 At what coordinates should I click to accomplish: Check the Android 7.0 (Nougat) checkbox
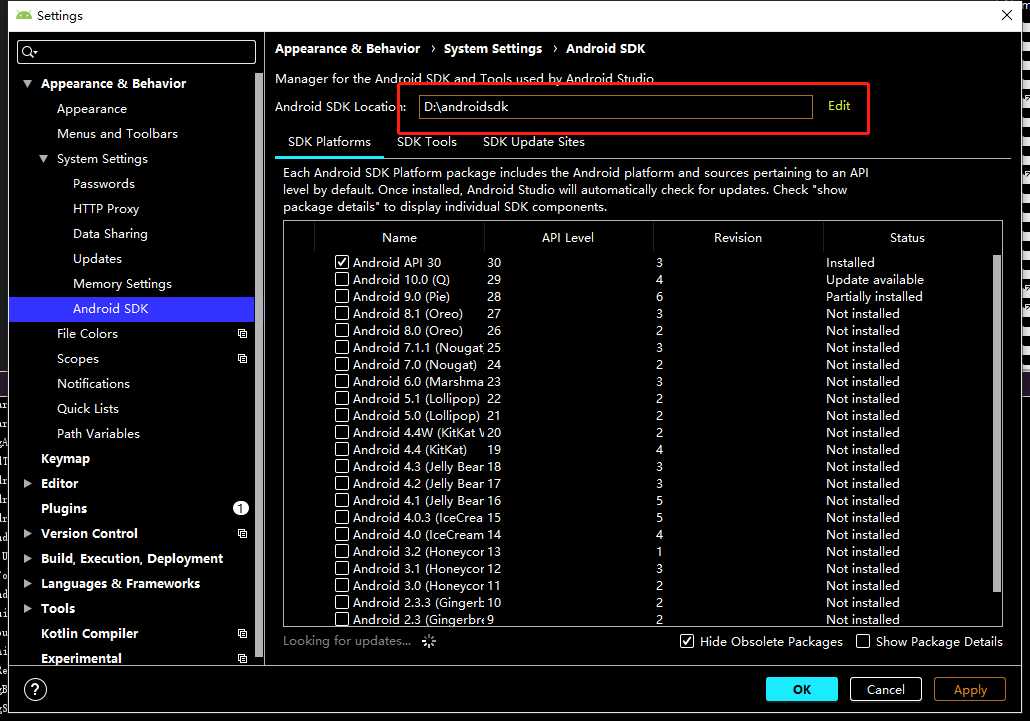click(x=342, y=364)
